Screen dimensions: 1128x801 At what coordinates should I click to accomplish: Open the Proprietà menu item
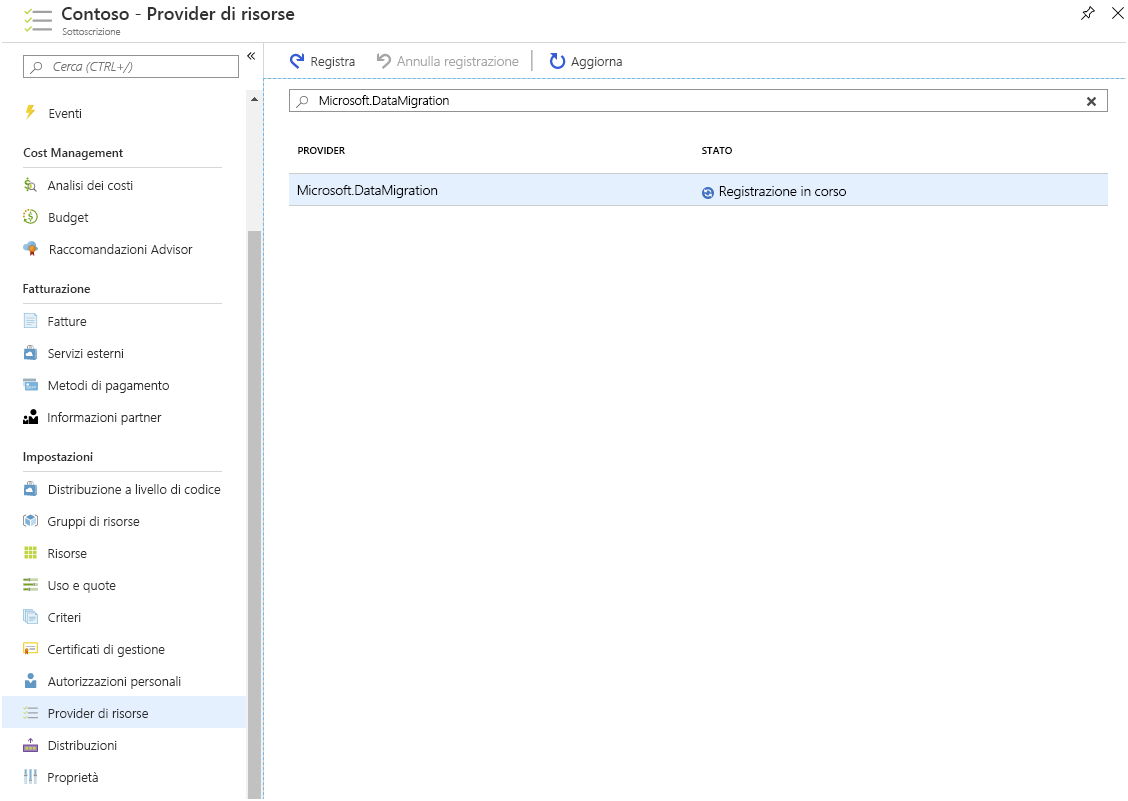[73, 777]
